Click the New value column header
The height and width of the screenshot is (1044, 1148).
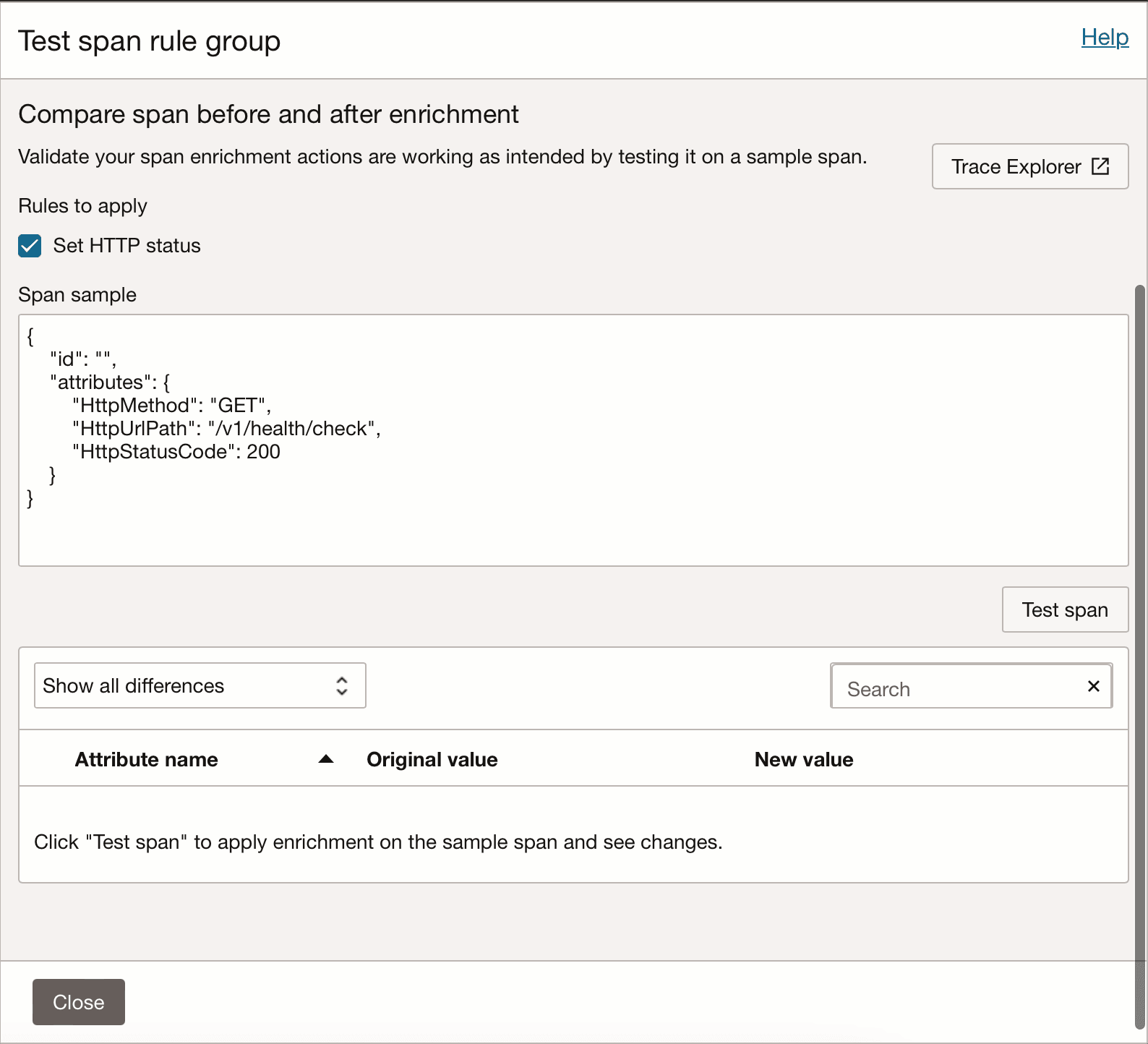pyautogui.click(x=803, y=759)
